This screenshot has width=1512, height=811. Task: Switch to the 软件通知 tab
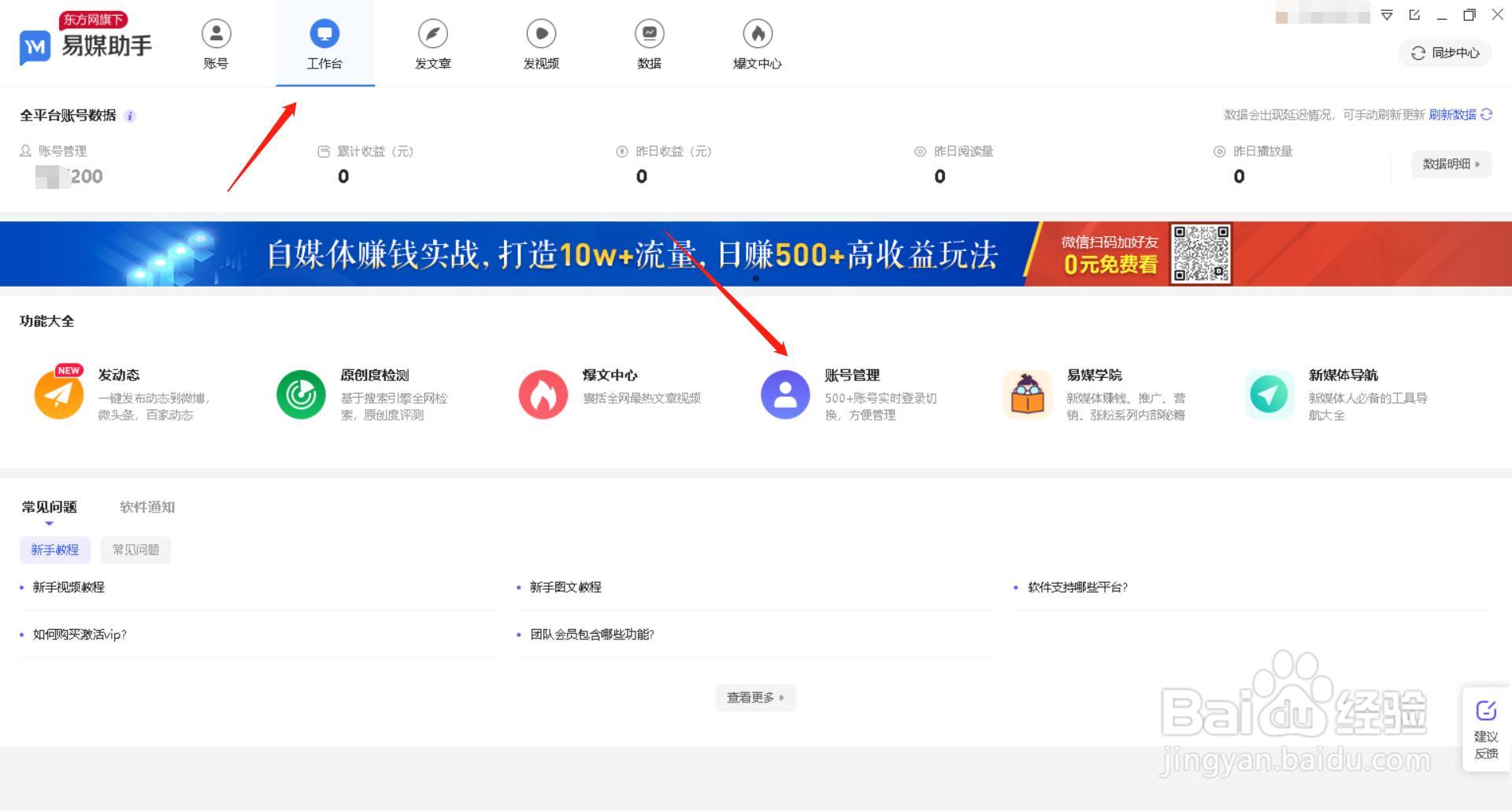click(x=147, y=507)
